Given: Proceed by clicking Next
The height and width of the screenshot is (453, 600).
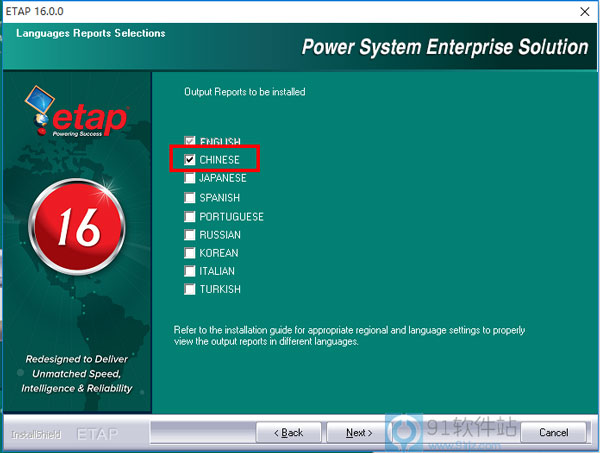Looking at the screenshot, I should (x=359, y=433).
